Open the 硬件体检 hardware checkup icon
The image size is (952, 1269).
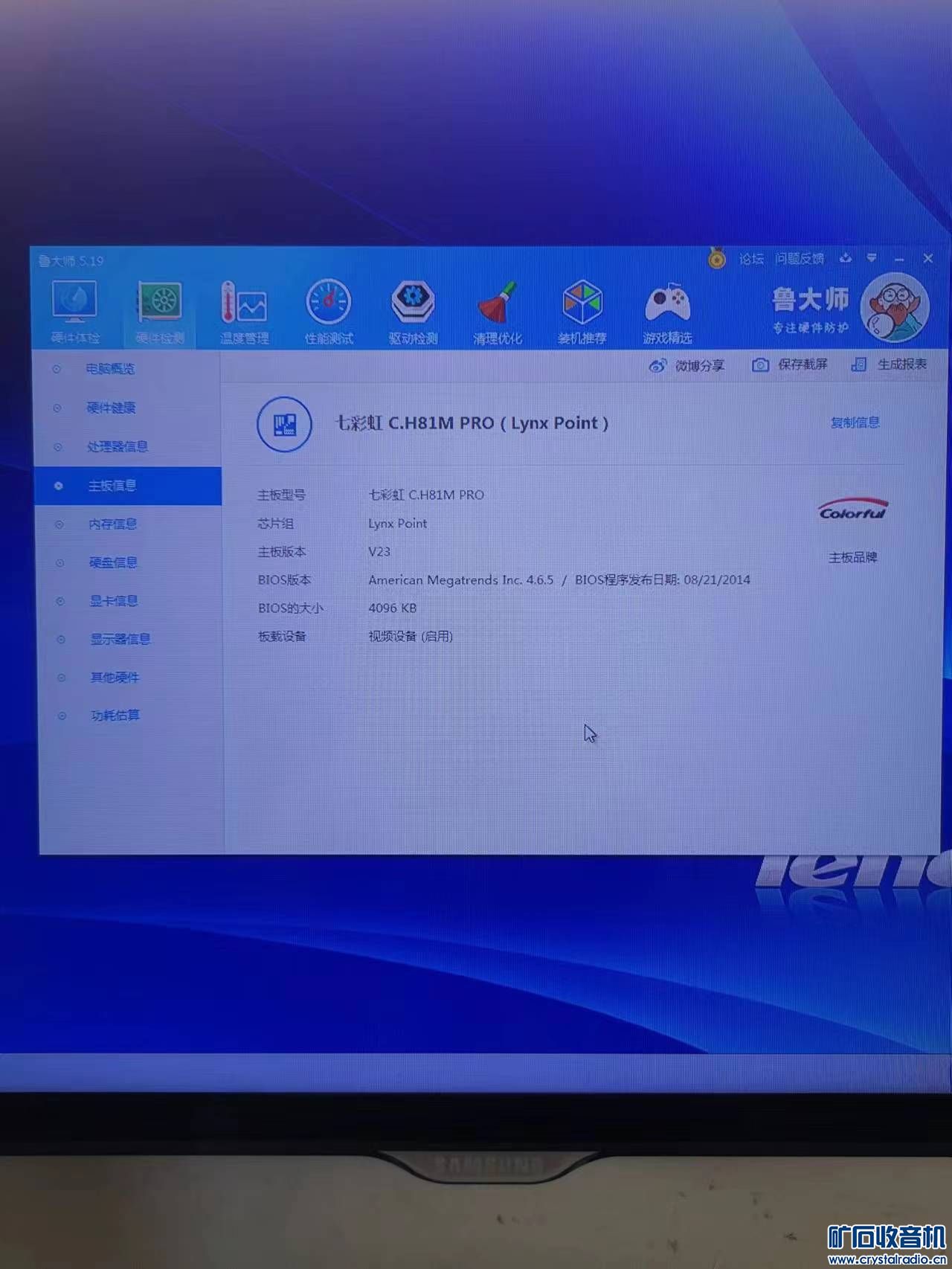[74, 312]
